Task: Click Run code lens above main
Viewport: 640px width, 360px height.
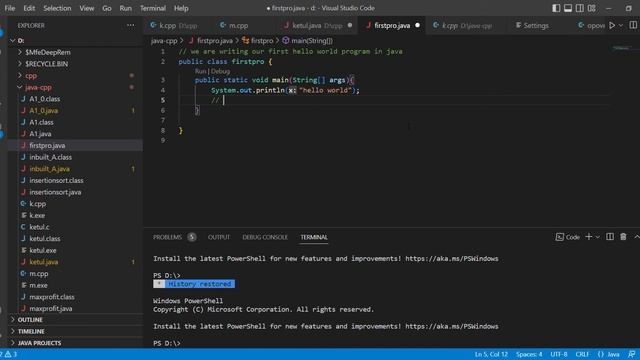Action: (x=200, y=71)
